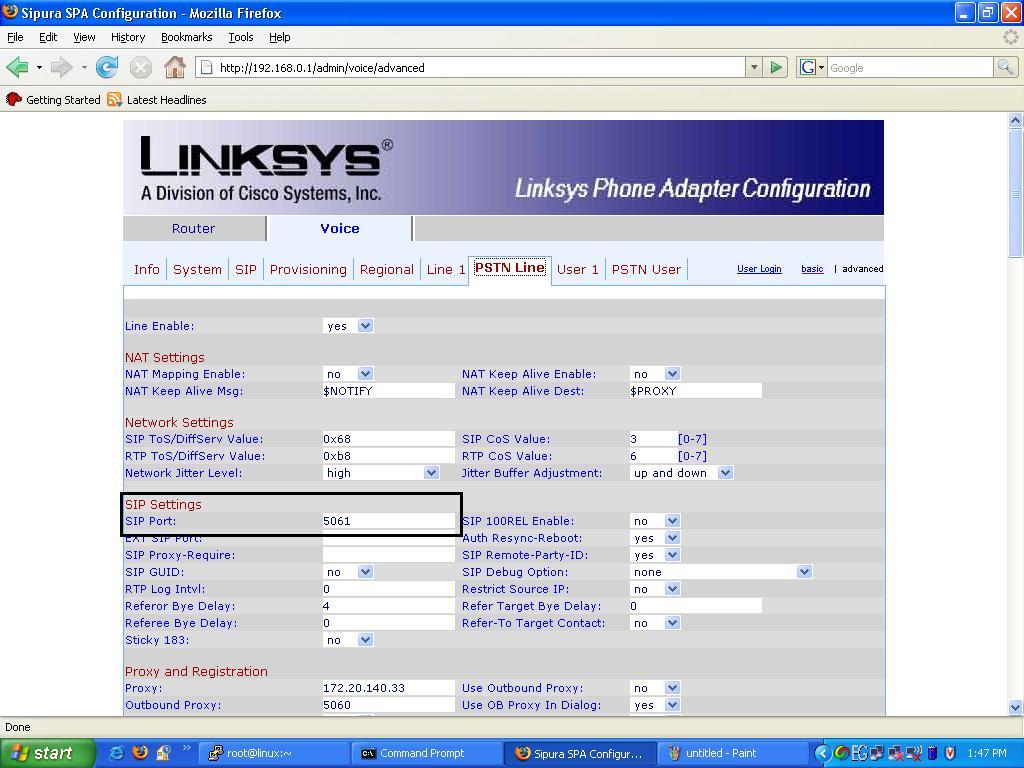The image size is (1024, 768).
Task: Open the Auth Resync-Reboot dropdown
Action: click(656, 538)
